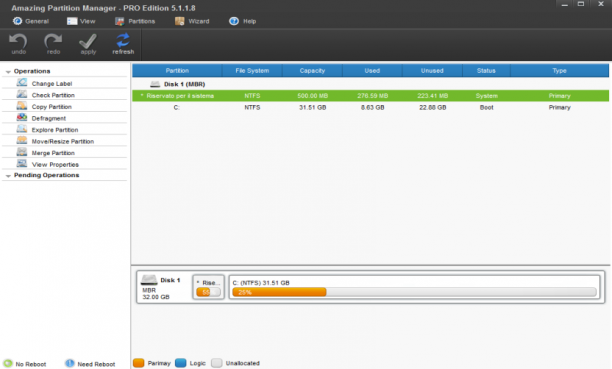612x369 pixels.
Task: Open the View menu
Action: click(x=81, y=21)
